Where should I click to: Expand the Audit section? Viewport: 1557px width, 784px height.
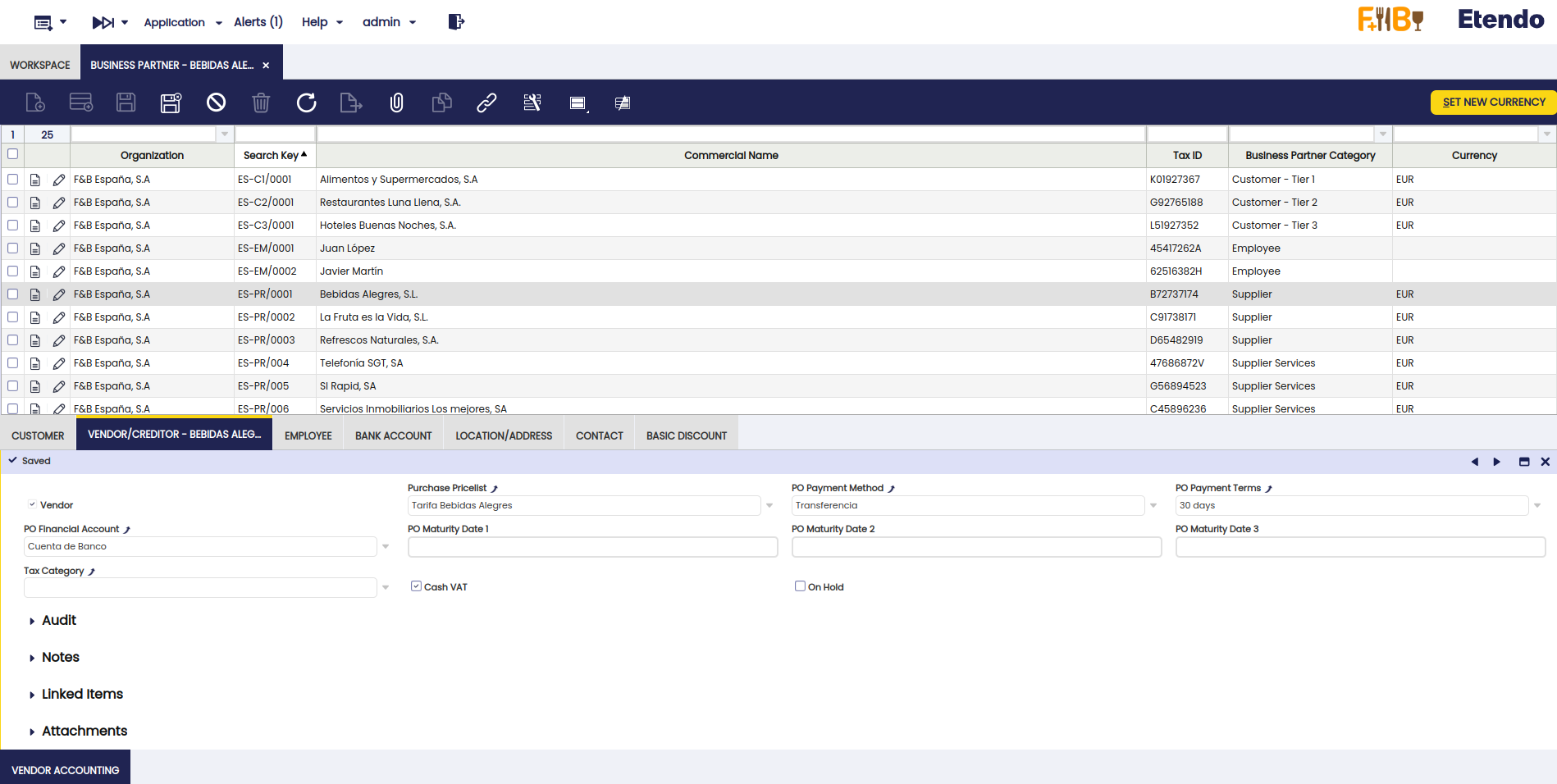(53, 621)
